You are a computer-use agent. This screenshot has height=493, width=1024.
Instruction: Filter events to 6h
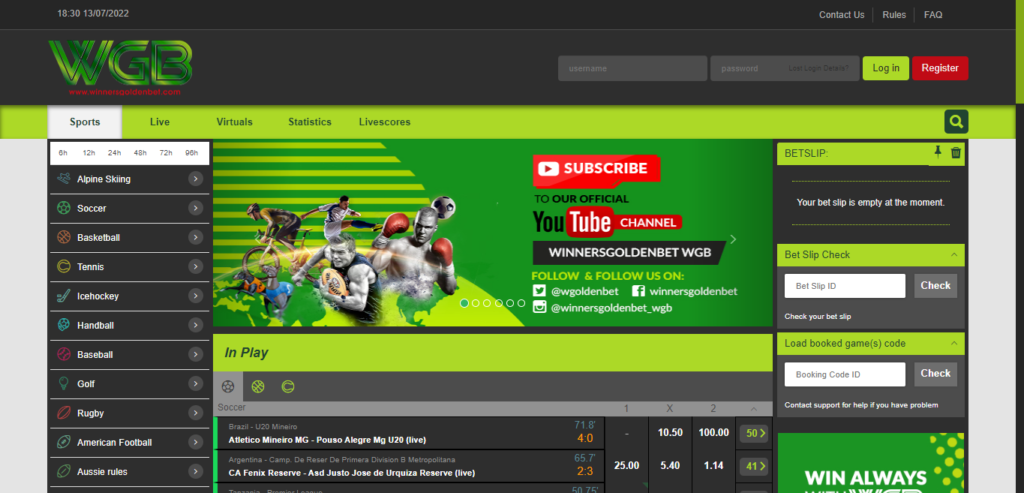63,153
